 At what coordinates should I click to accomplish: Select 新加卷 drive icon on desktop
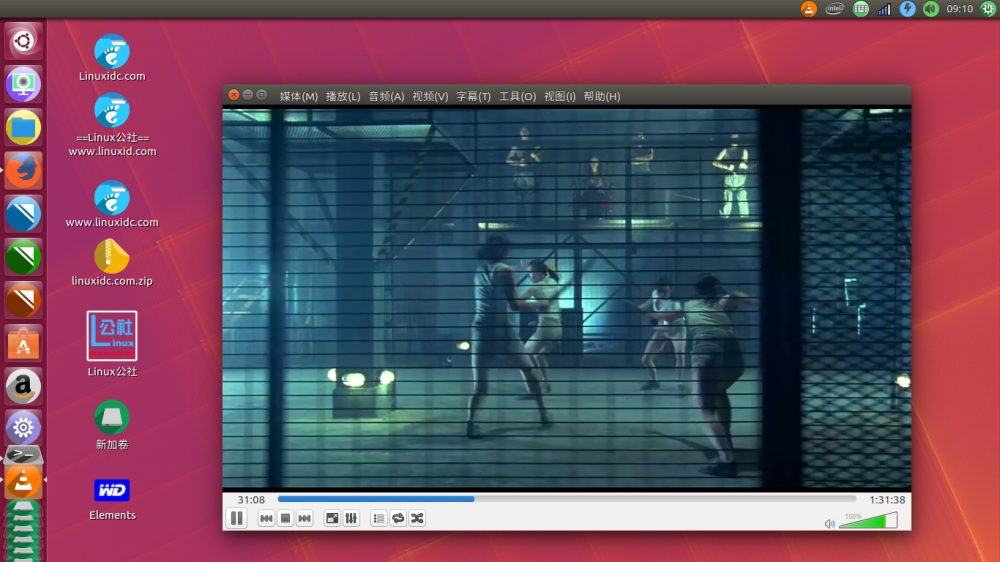click(x=112, y=425)
